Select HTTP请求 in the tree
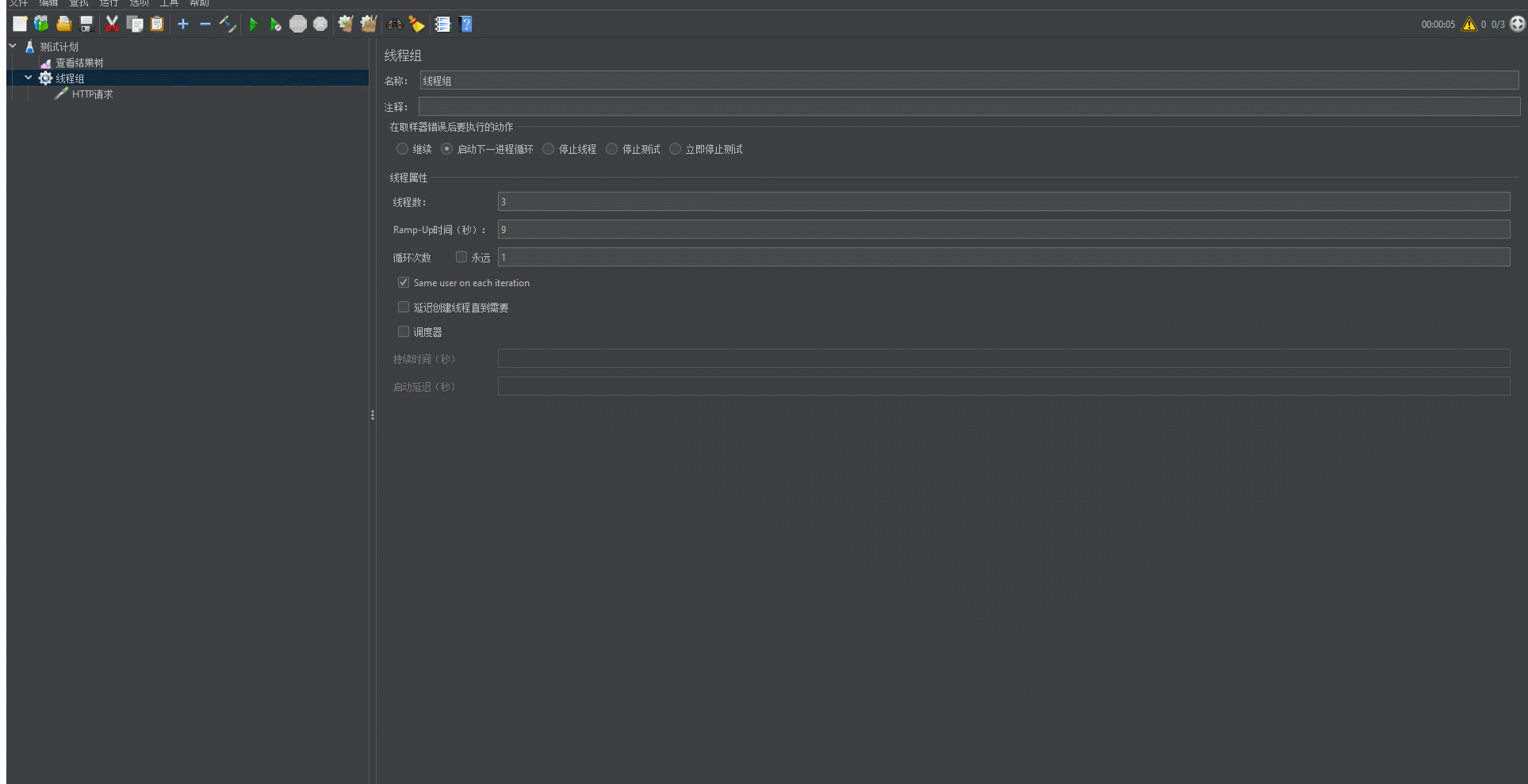 click(92, 94)
